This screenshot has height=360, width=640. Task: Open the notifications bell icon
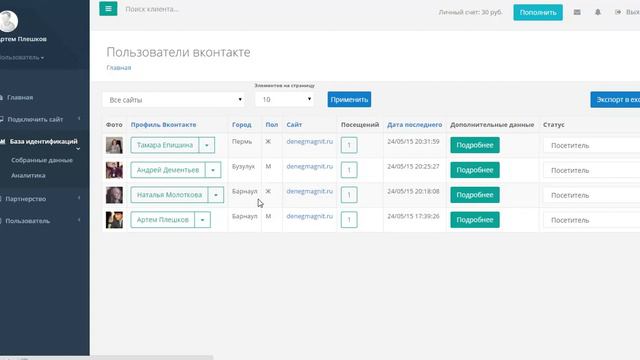click(598, 12)
